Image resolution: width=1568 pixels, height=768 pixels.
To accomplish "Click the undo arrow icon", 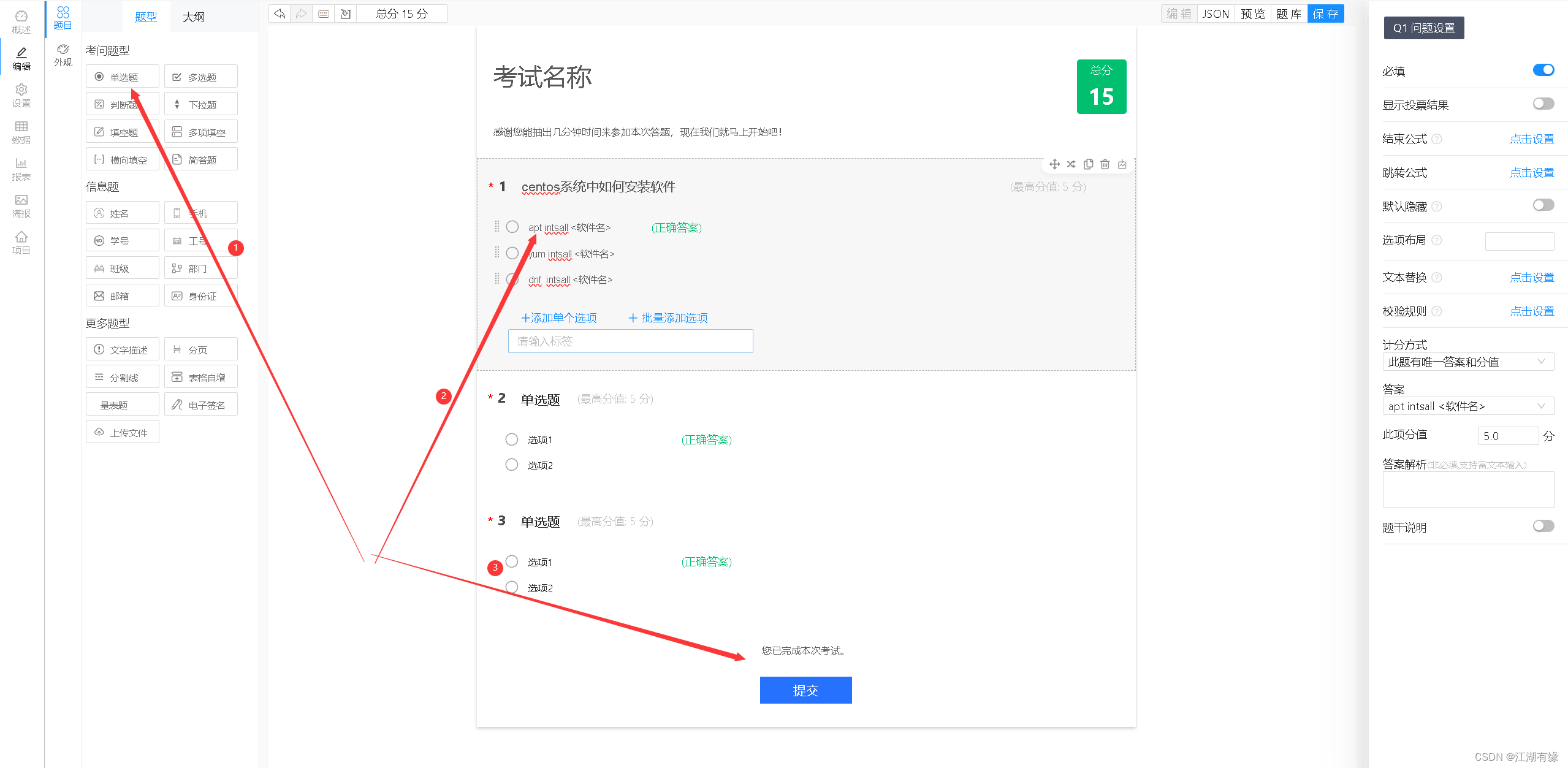I will click(x=279, y=13).
